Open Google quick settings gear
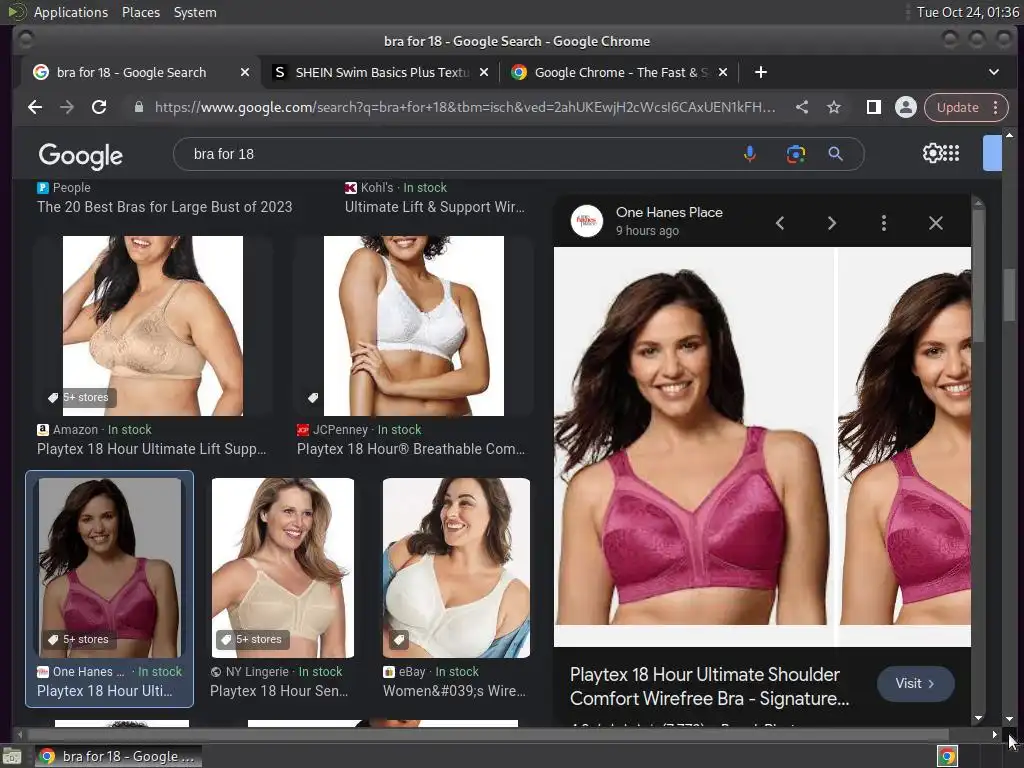This screenshot has height=768, width=1024. [x=932, y=153]
